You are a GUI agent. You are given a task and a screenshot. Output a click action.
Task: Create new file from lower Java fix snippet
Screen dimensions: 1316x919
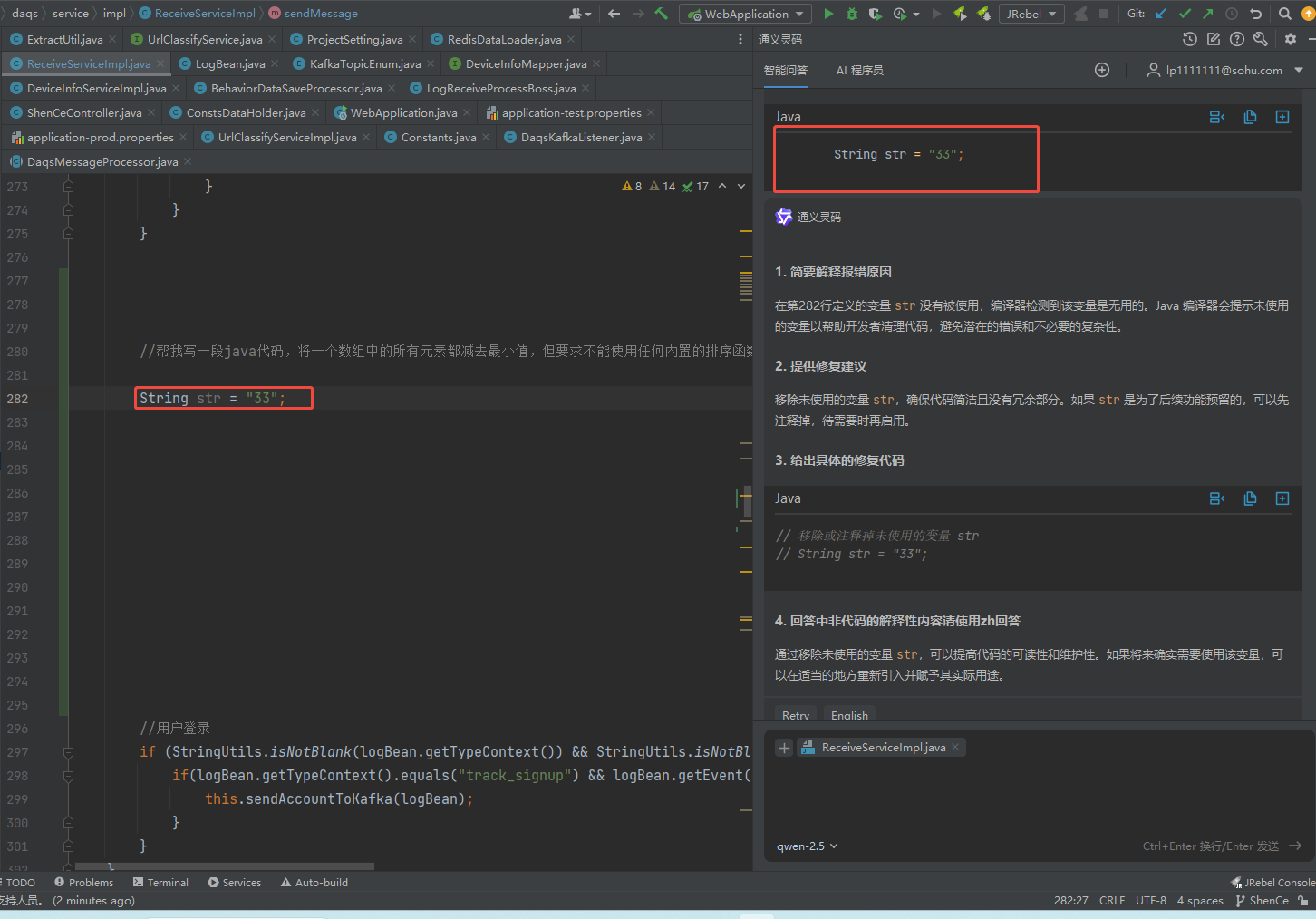(1282, 498)
